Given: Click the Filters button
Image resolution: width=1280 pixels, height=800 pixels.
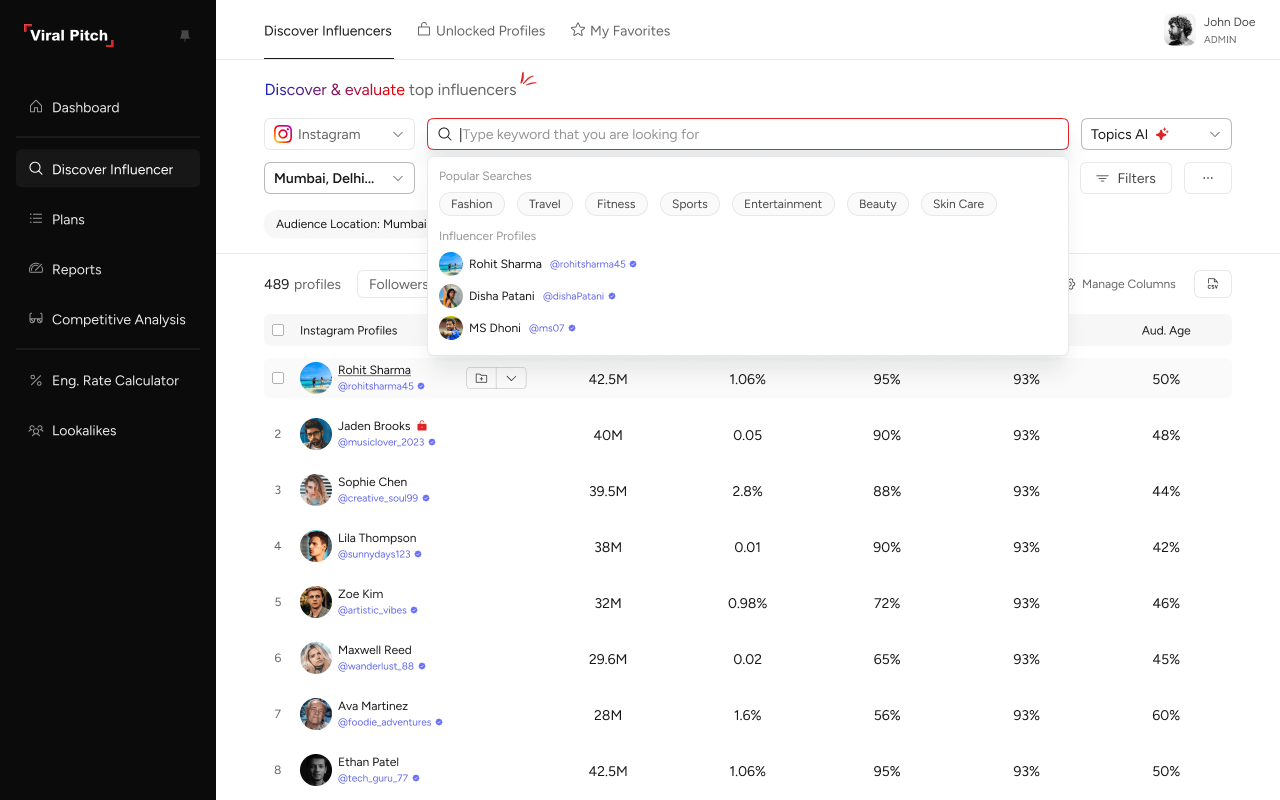Looking at the screenshot, I should (1125, 178).
